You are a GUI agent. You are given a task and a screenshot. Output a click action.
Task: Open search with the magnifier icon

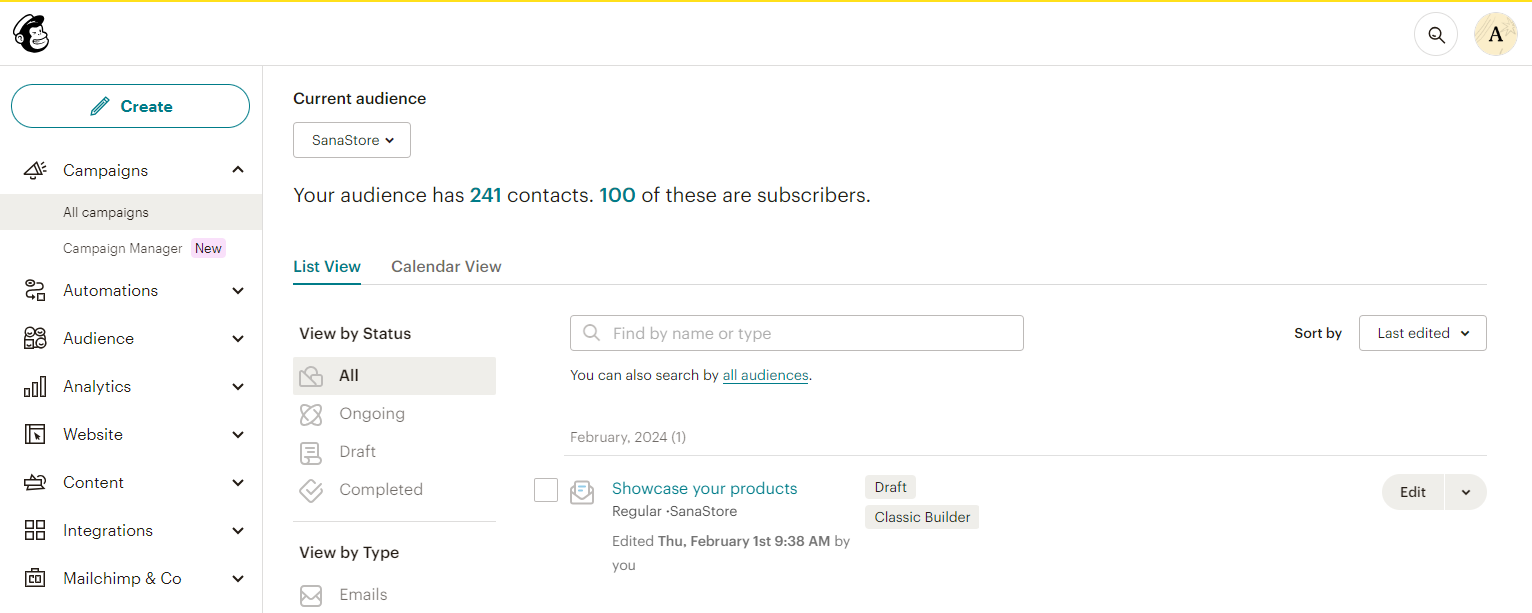1436,35
